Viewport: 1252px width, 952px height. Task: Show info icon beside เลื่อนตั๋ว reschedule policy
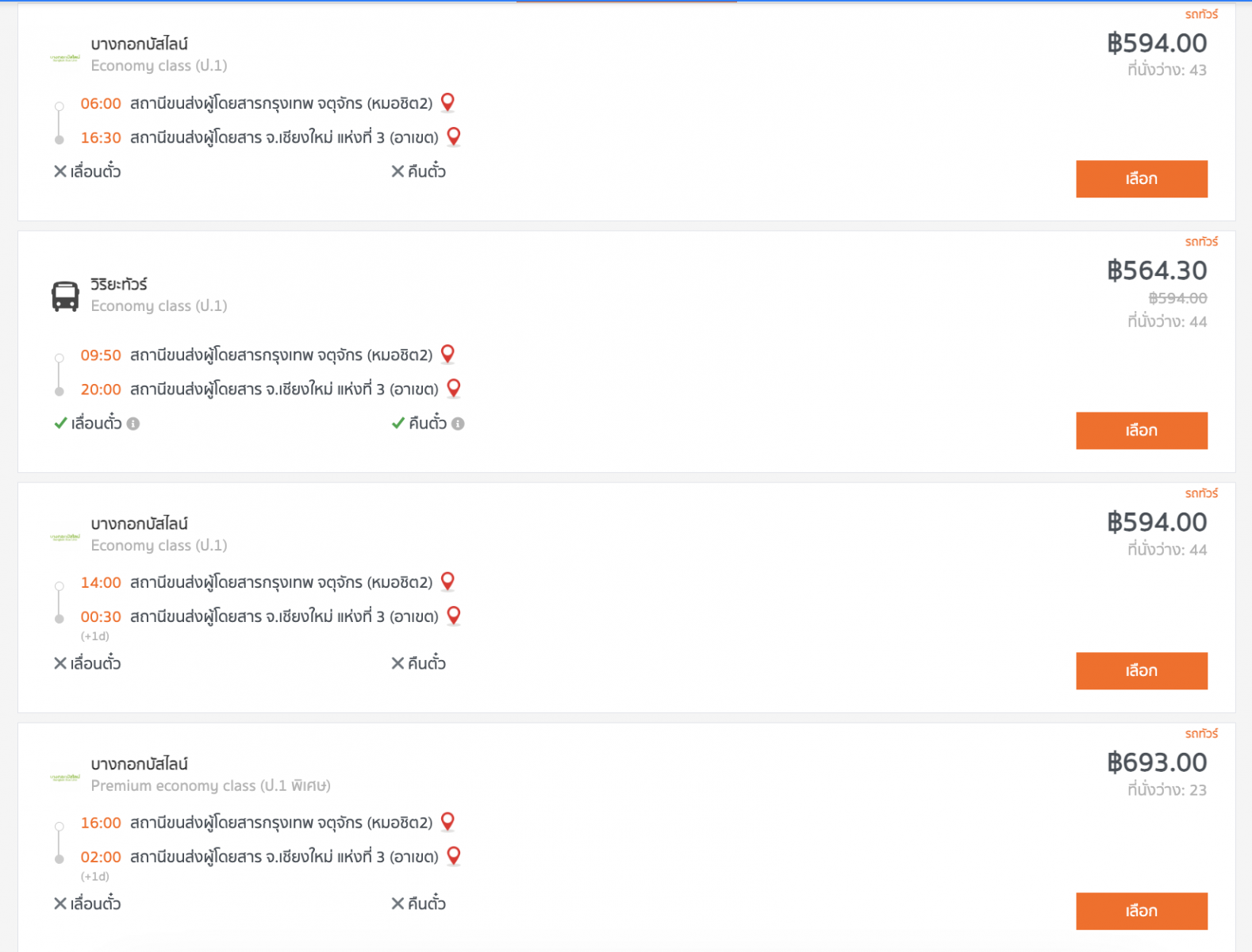coord(133,424)
